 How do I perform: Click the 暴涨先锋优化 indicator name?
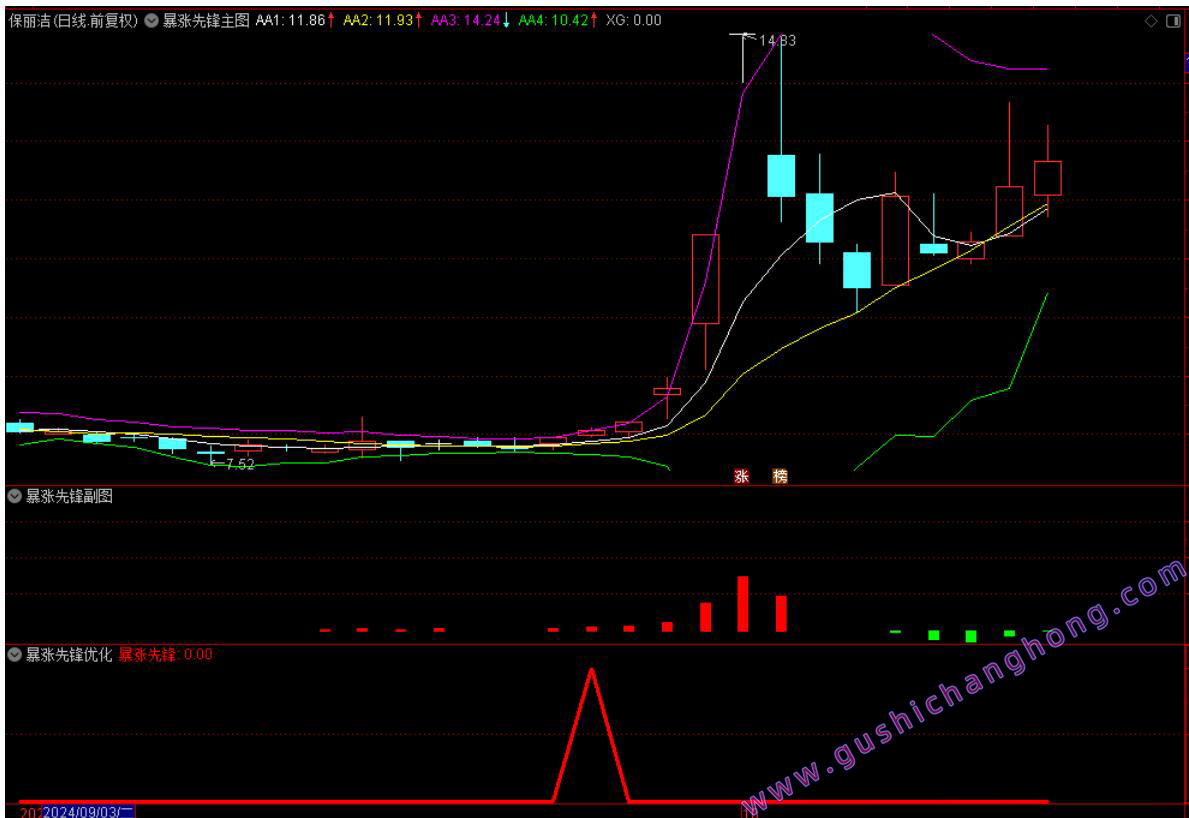[70, 654]
